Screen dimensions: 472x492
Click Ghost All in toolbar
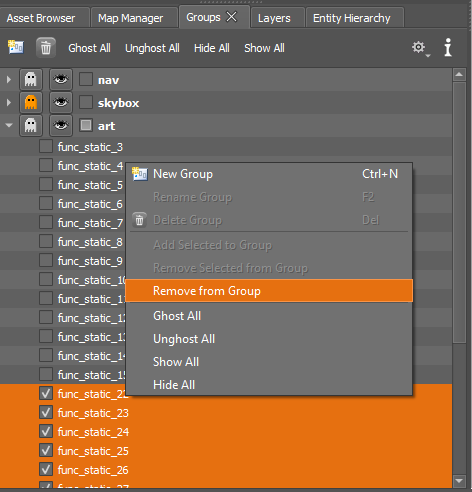(89, 48)
